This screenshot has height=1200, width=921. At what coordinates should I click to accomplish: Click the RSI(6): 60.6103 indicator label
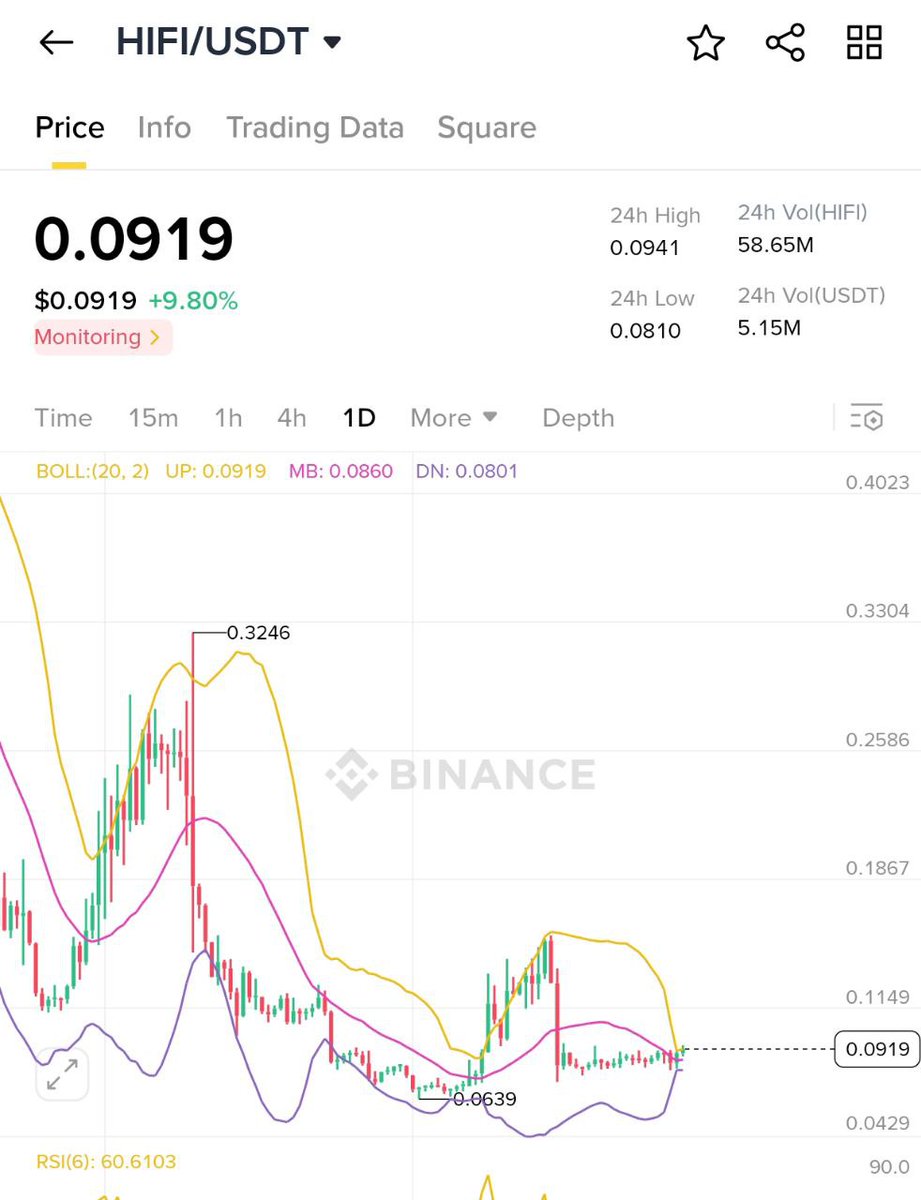(106, 1162)
